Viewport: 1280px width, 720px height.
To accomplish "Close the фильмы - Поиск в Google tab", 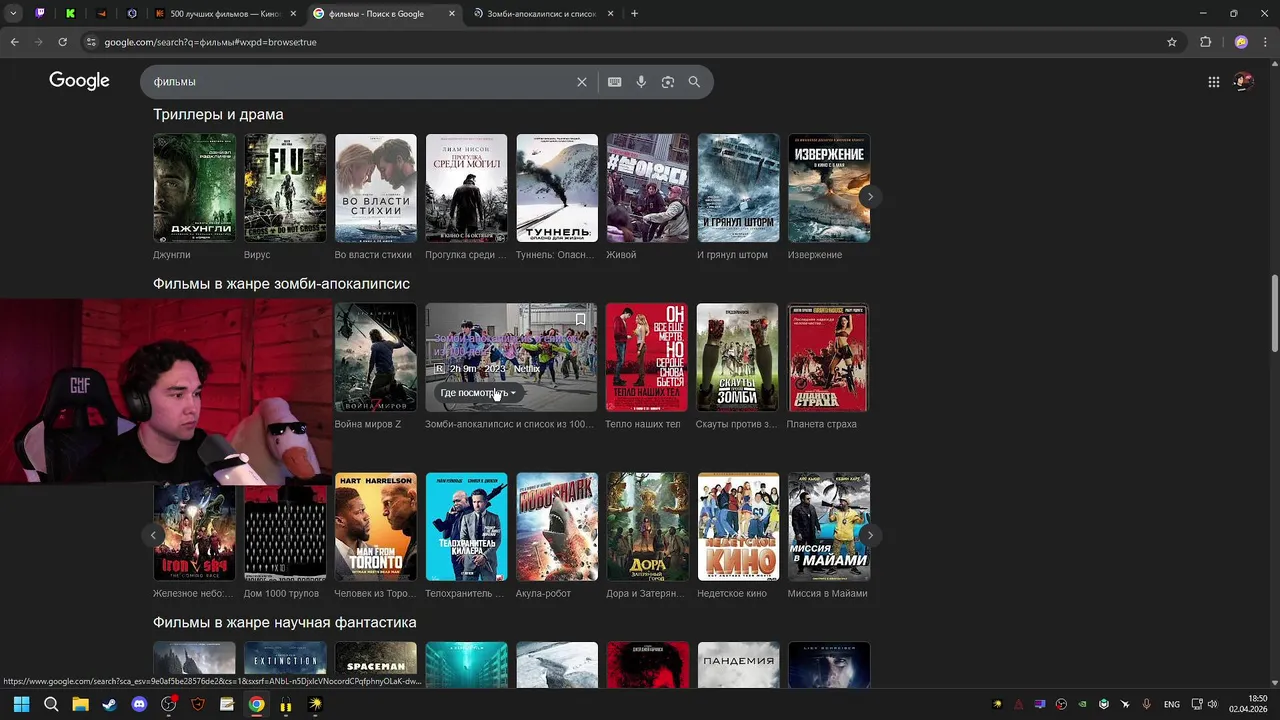I will (x=452, y=14).
